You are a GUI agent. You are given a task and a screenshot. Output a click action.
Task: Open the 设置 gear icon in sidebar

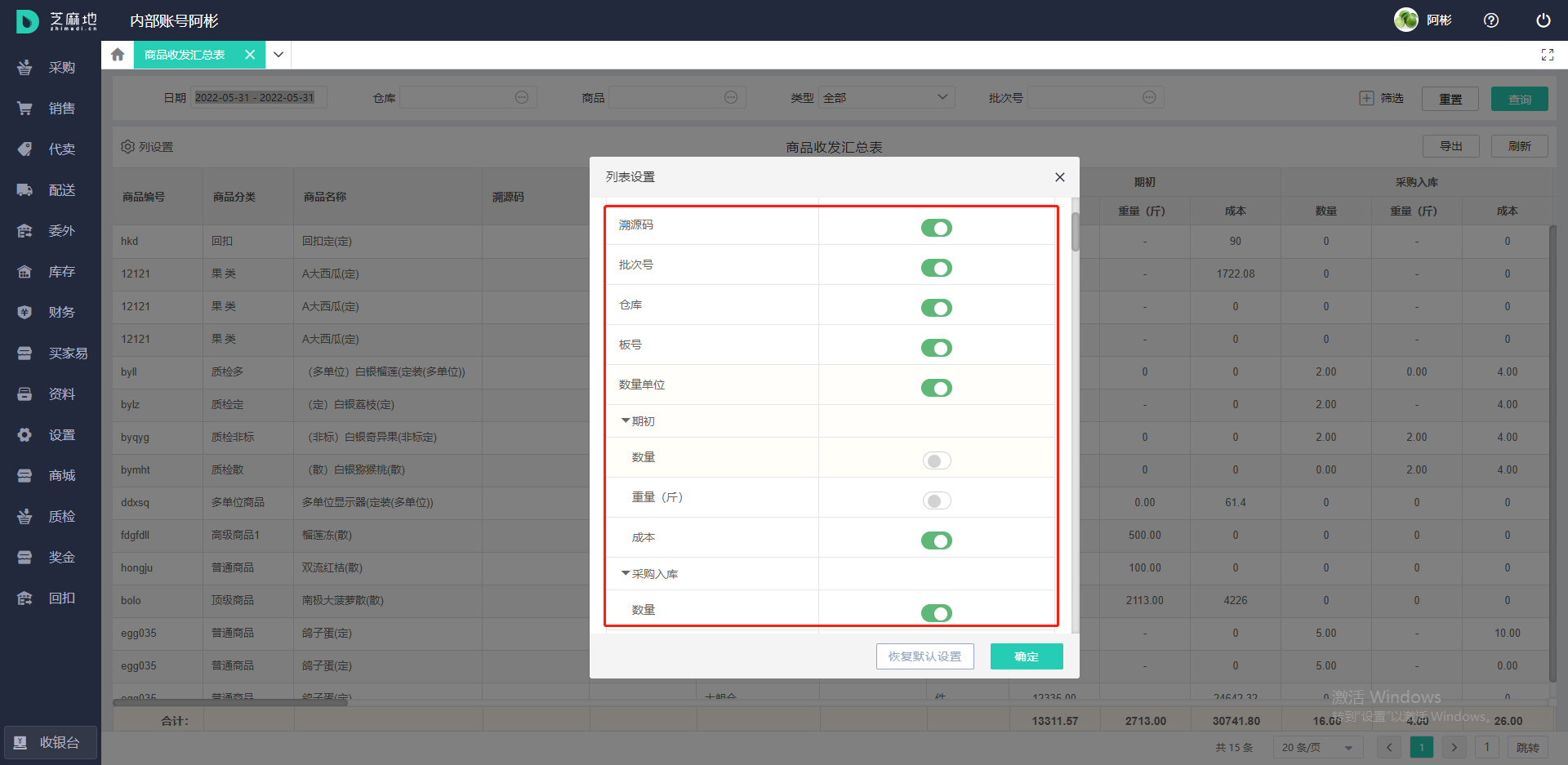click(24, 434)
